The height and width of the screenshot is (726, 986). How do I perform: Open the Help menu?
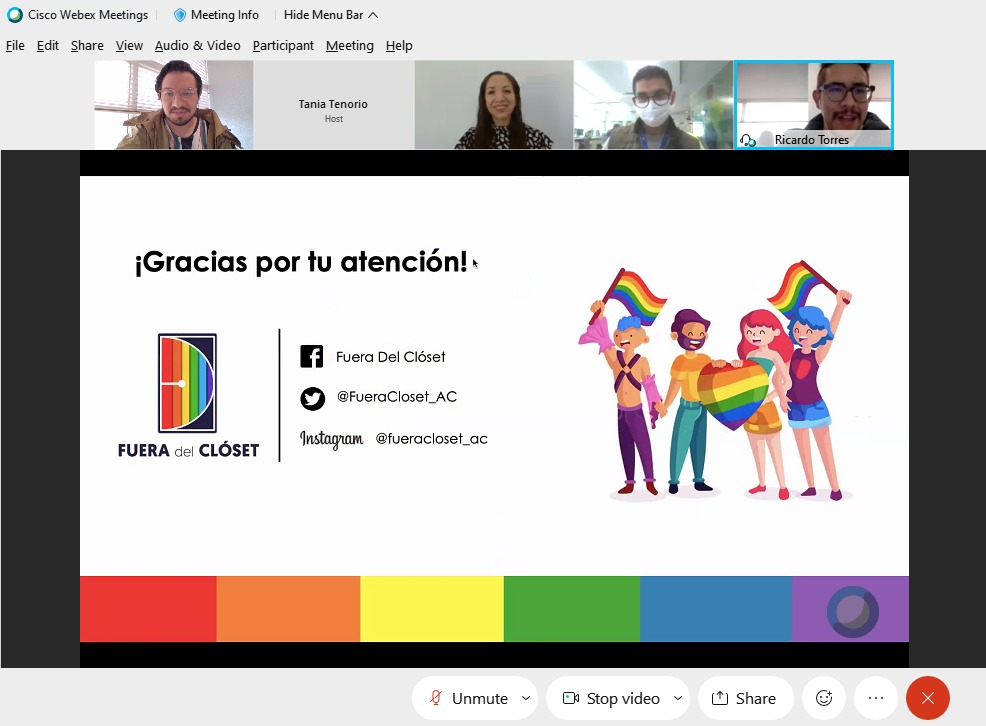[399, 45]
